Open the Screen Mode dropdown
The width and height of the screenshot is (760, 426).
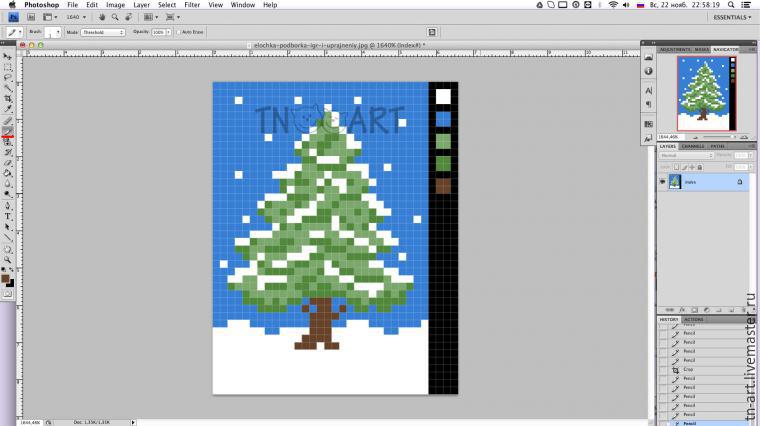pos(173,17)
